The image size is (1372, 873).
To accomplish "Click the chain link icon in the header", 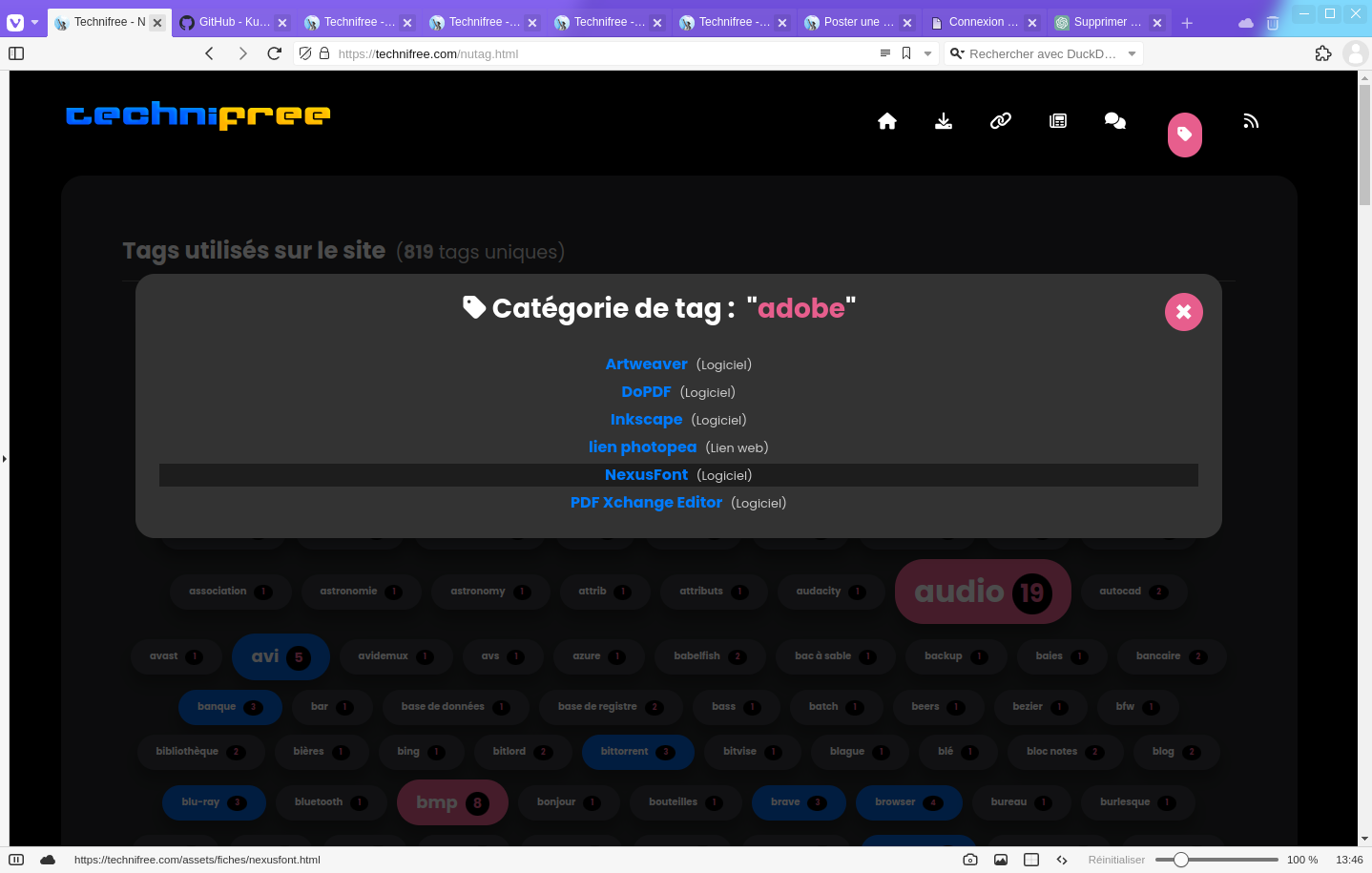I will tap(1001, 121).
